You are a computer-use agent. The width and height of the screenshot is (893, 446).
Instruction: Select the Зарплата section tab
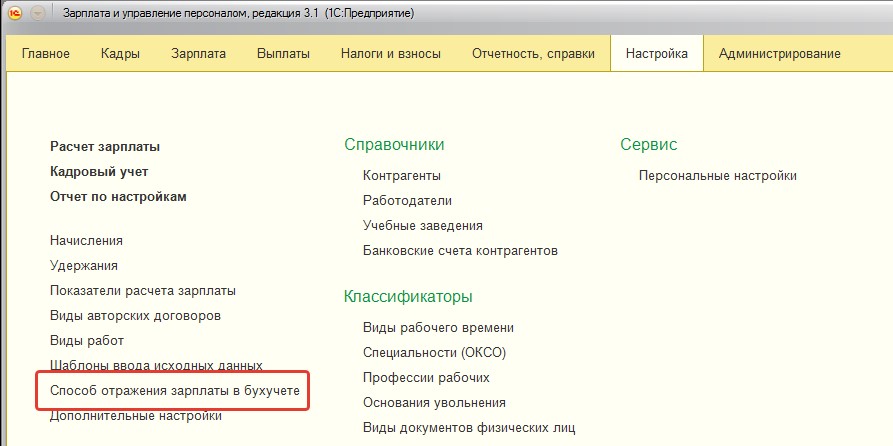click(x=198, y=54)
